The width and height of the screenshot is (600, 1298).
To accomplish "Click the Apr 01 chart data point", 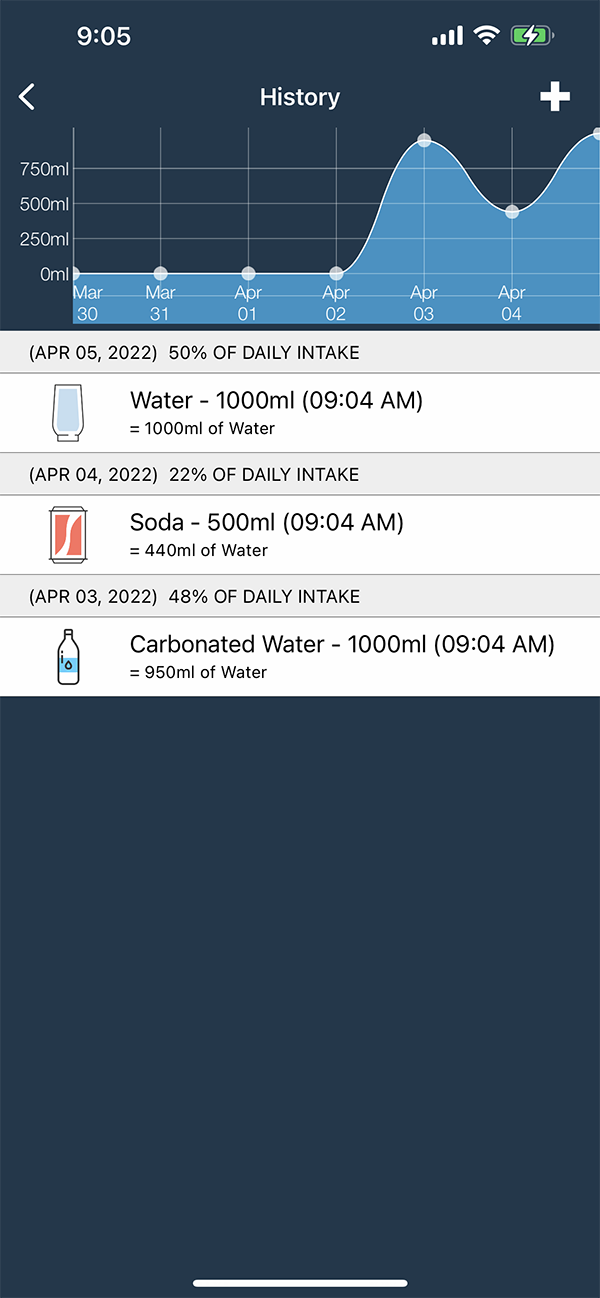I will tap(248, 273).
